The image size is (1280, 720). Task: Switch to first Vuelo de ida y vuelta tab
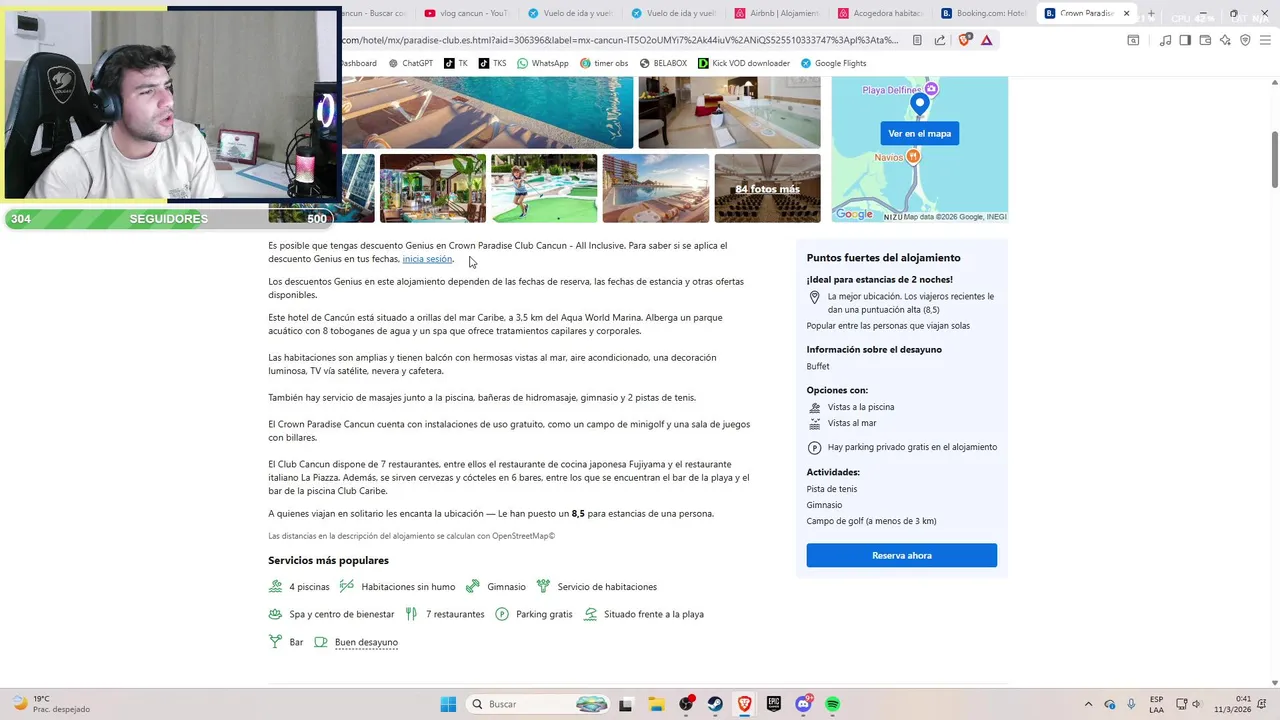coord(570,13)
